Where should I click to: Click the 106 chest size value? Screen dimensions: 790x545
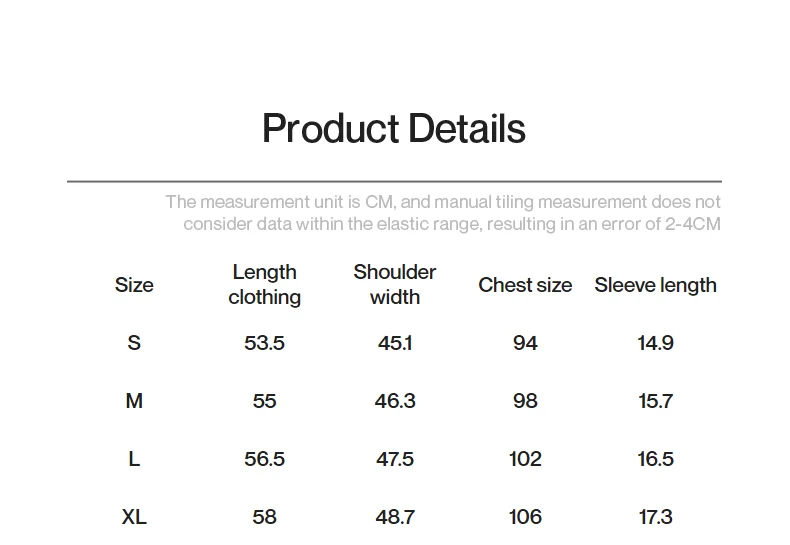525,517
